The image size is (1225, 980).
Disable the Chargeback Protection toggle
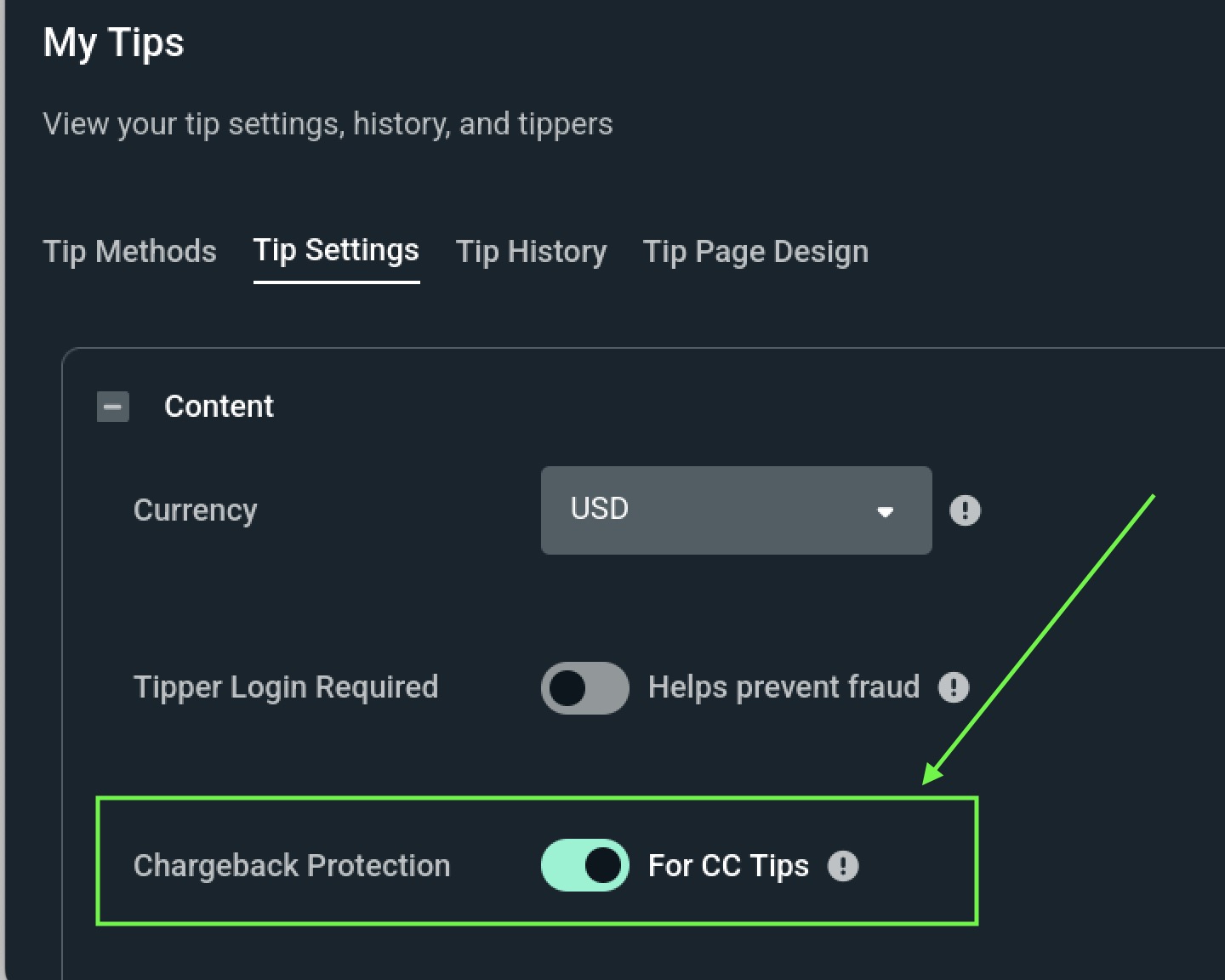tap(585, 865)
